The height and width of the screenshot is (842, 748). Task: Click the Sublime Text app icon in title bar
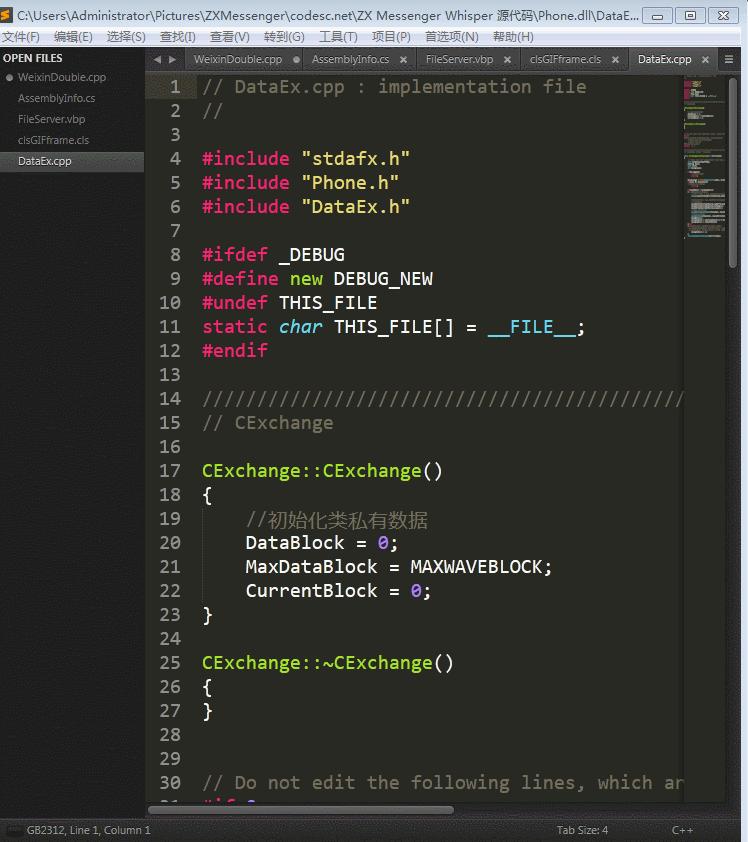pos(6,15)
